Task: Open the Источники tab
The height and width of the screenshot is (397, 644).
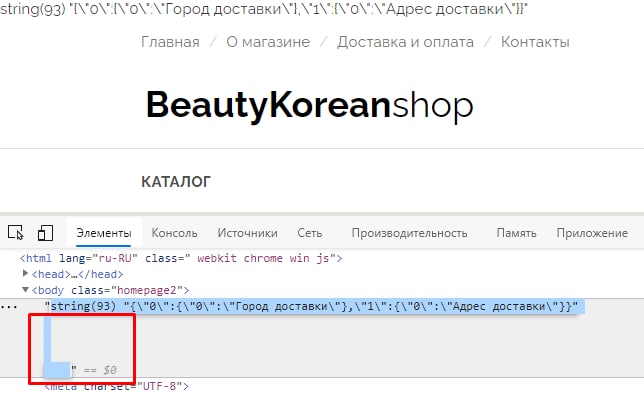Action: 247,233
